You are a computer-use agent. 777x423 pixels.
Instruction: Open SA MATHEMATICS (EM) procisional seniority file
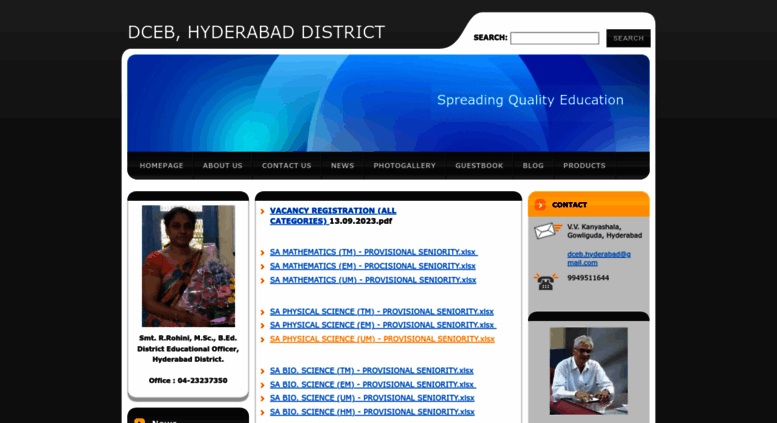373,266
